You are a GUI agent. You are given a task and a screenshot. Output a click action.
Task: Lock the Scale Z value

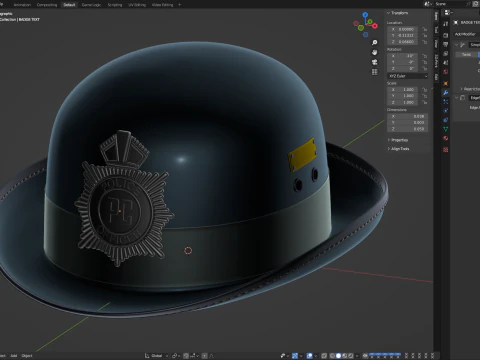coord(424,102)
